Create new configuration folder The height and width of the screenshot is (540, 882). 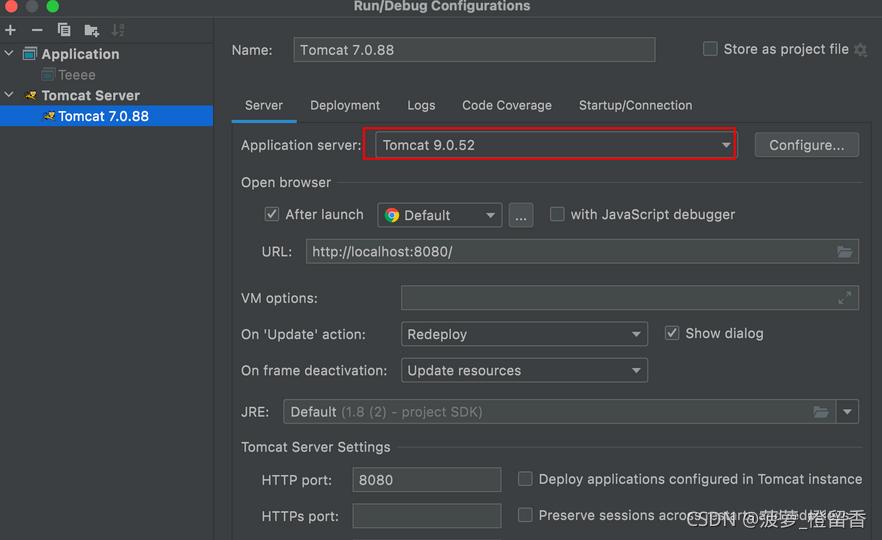click(x=91, y=30)
